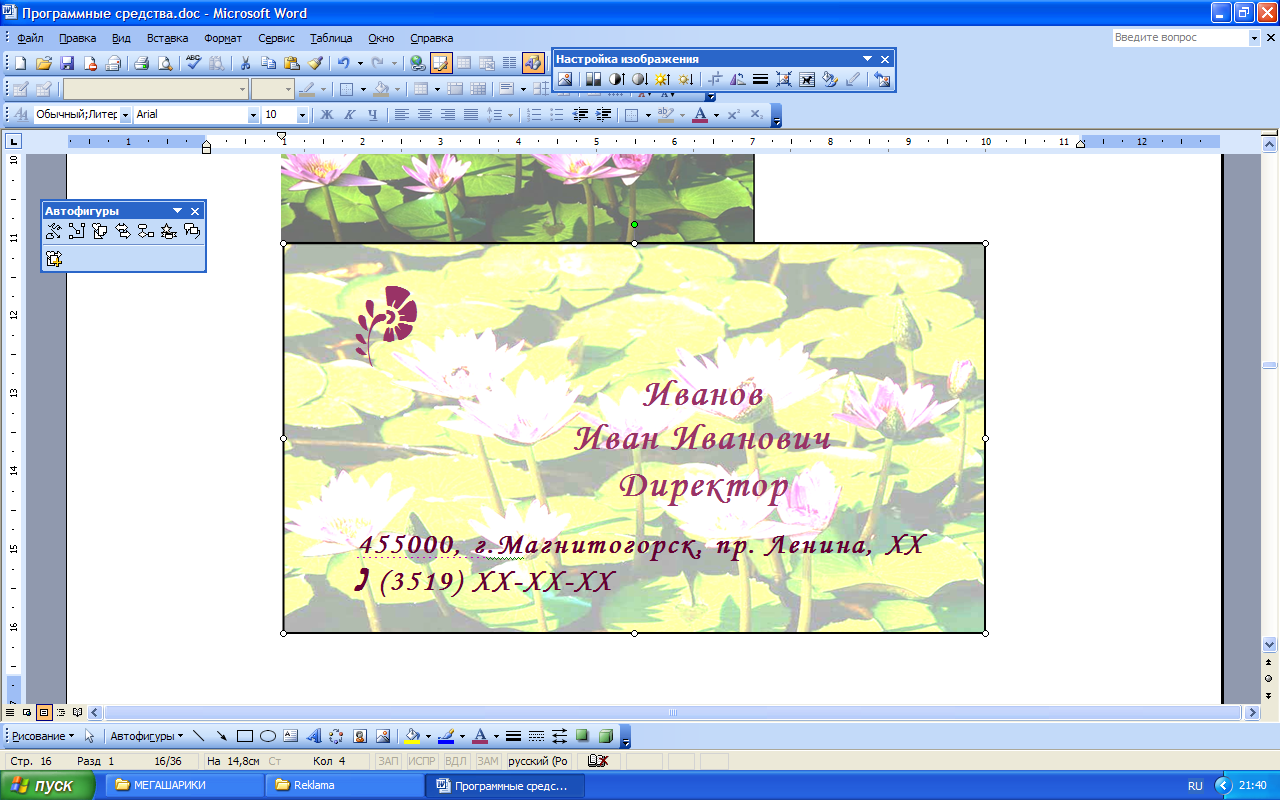
Task: Open the Format Picture dialog icon
Action: 830,79
